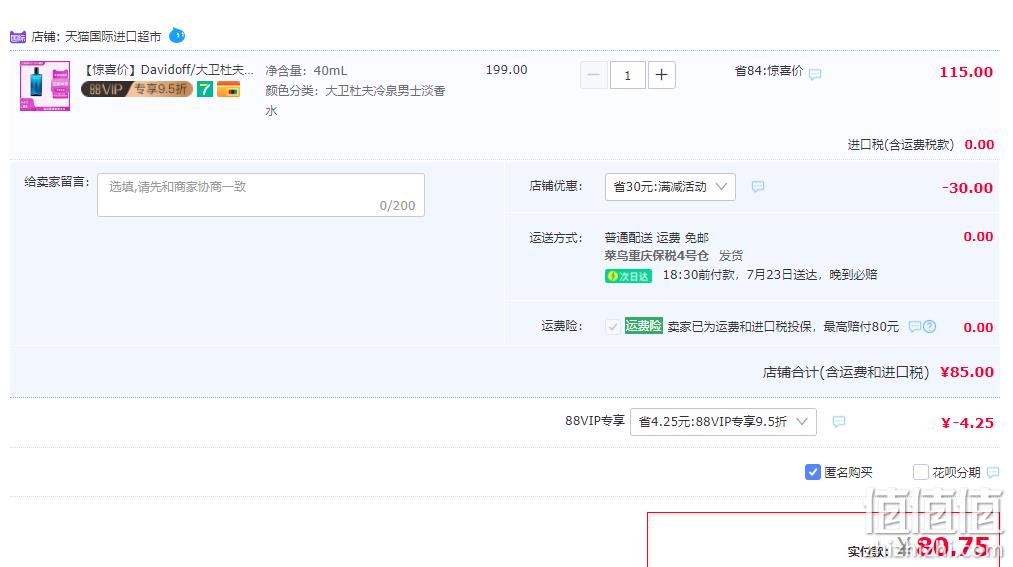Click the 进口税(含运费税款) label
1013x567 pixels.
pos(901,145)
